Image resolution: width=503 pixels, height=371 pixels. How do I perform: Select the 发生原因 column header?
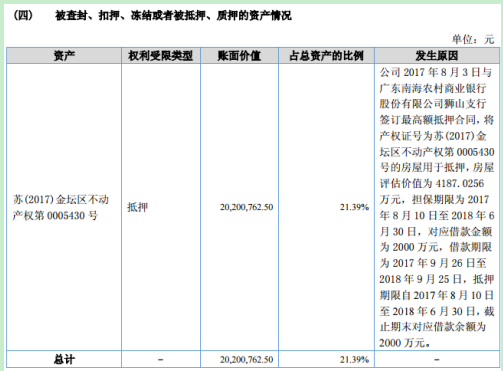point(437,56)
